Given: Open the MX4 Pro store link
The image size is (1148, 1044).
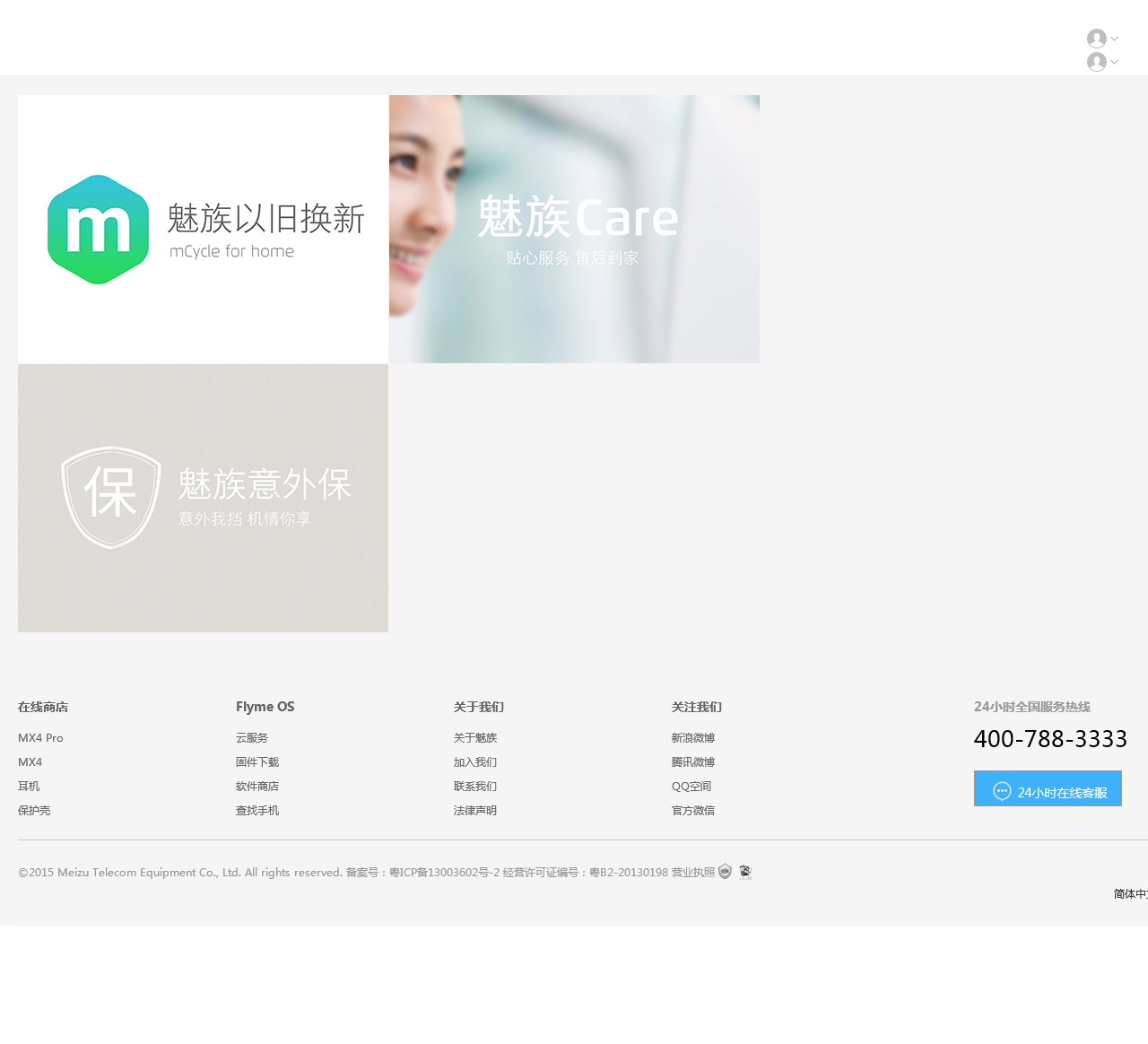Looking at the screenshot, I should [x=40, y=738].
